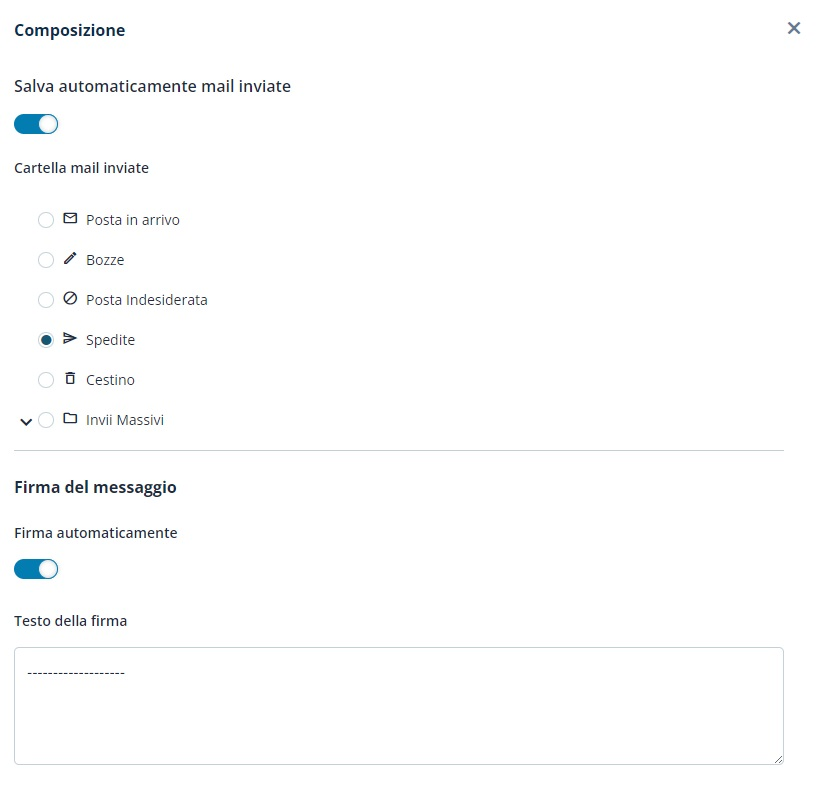This screenshot has width=816, height=786.
Task: Expand the Invii Massivi folder chevron
Action: [26, 421]
